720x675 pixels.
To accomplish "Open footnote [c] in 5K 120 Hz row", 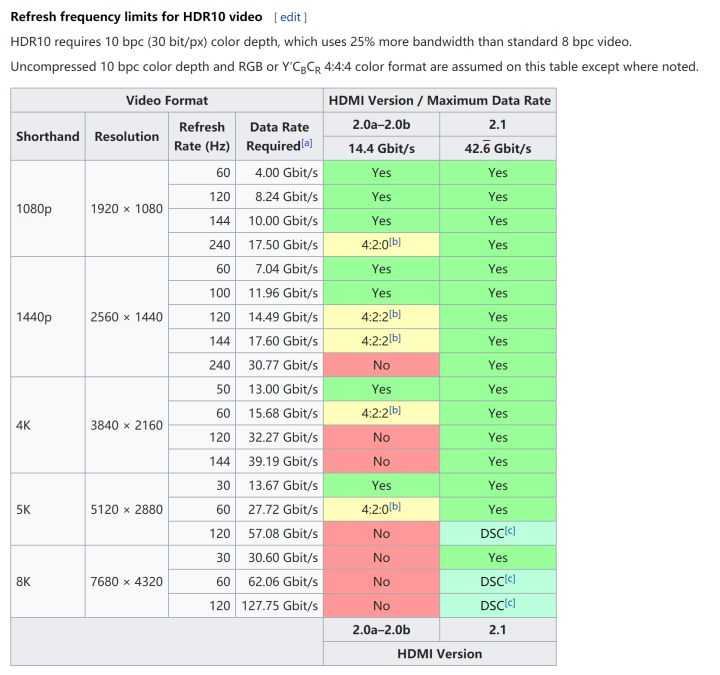I will coord(510,530).
